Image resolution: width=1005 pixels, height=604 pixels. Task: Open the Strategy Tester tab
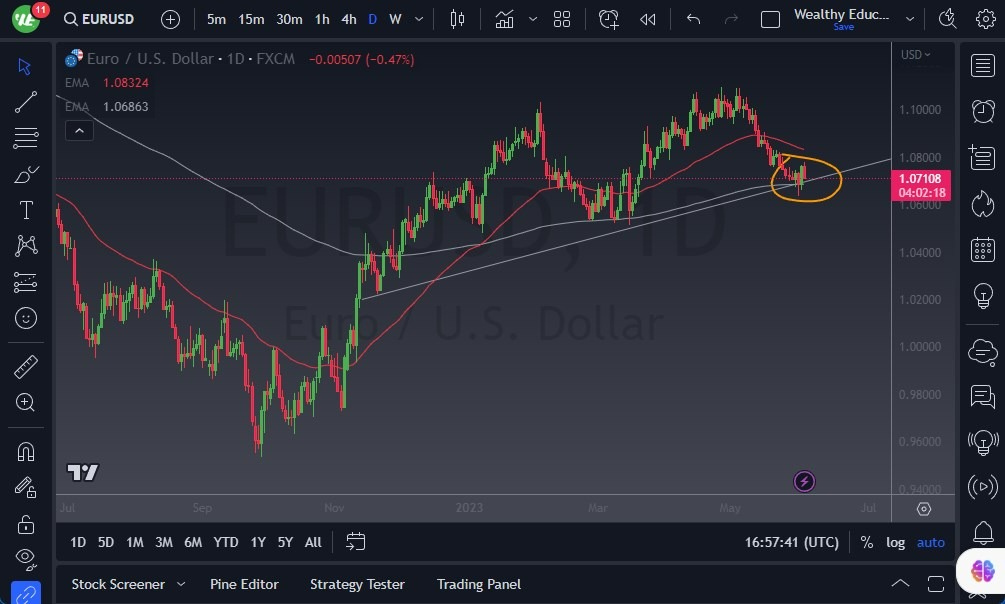click(x=357, y=584)
